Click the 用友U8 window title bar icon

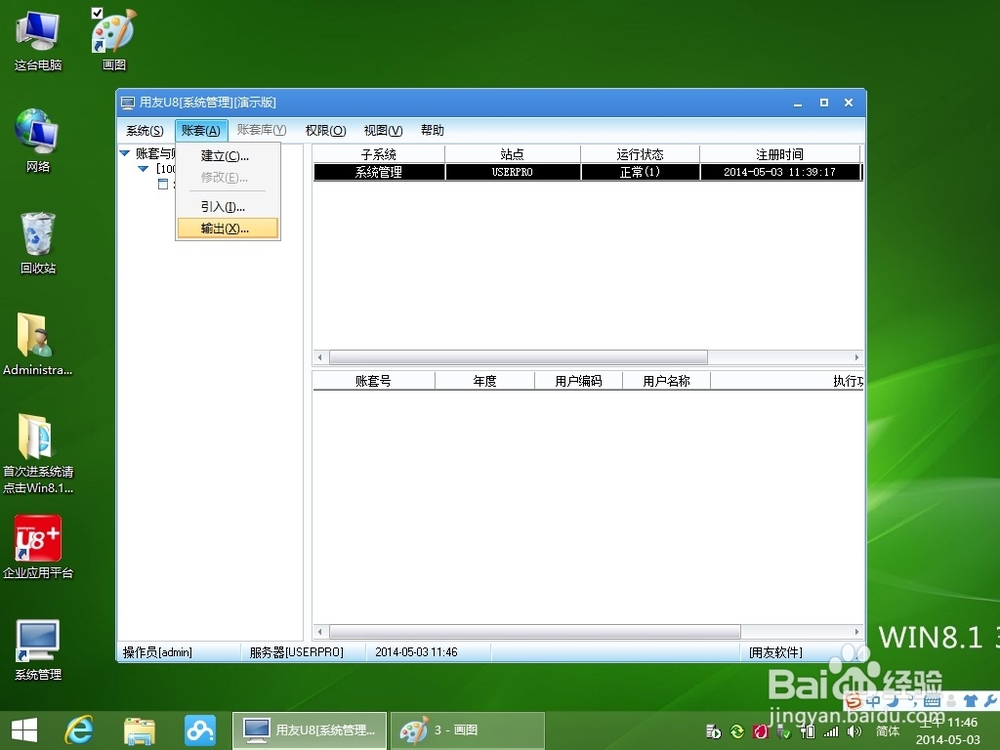point(128,103)
